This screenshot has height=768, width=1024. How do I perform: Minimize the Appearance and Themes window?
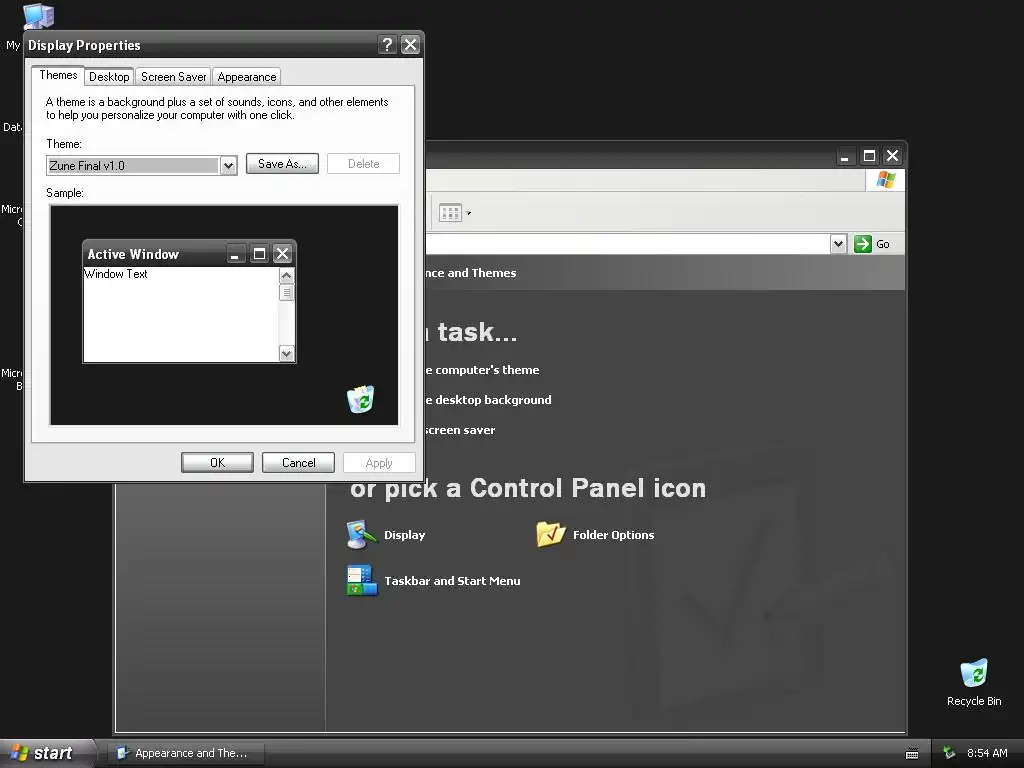click(845, 156)
